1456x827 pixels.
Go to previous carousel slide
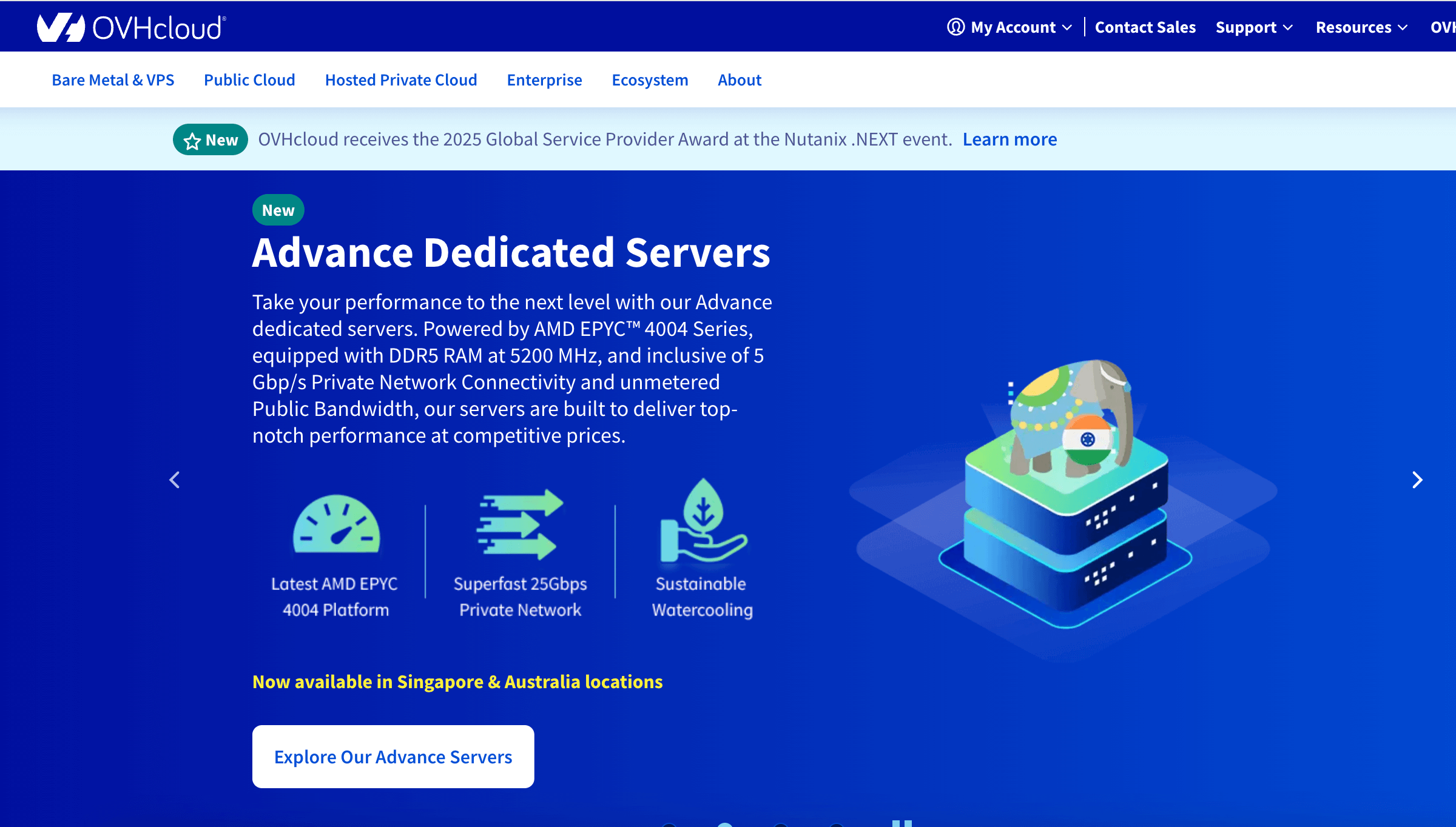click(x=175, y=480)
